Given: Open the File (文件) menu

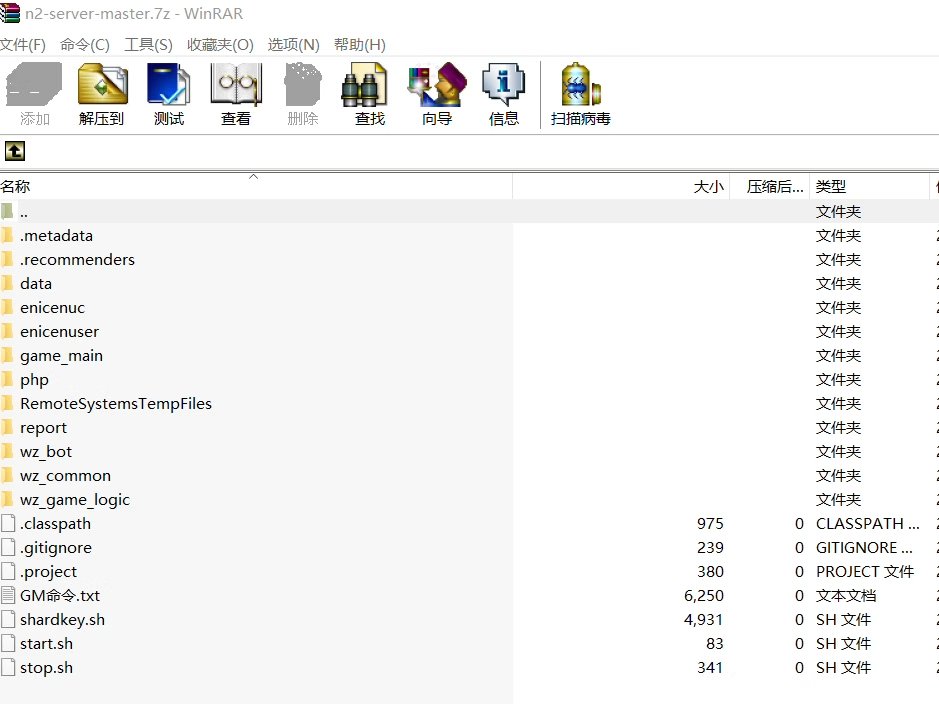Looking at the screenshot, I should (x=23, y=45).
